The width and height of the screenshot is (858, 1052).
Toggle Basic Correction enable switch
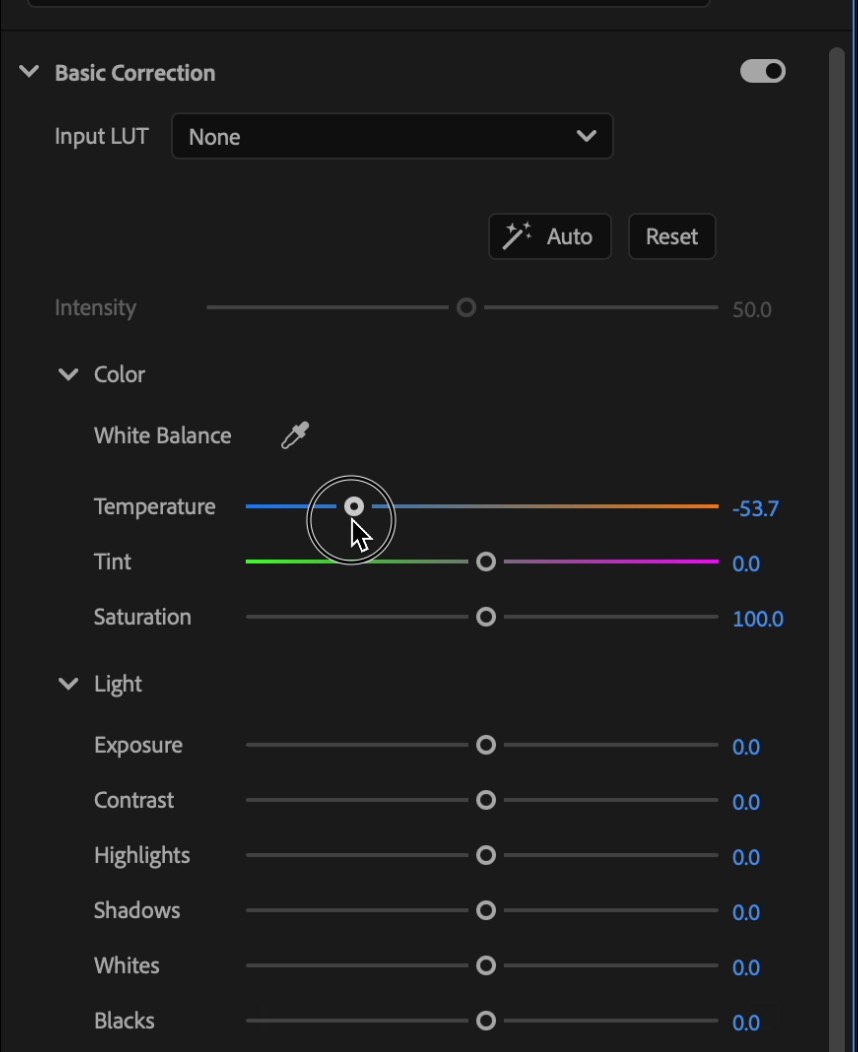coord(763,71)
